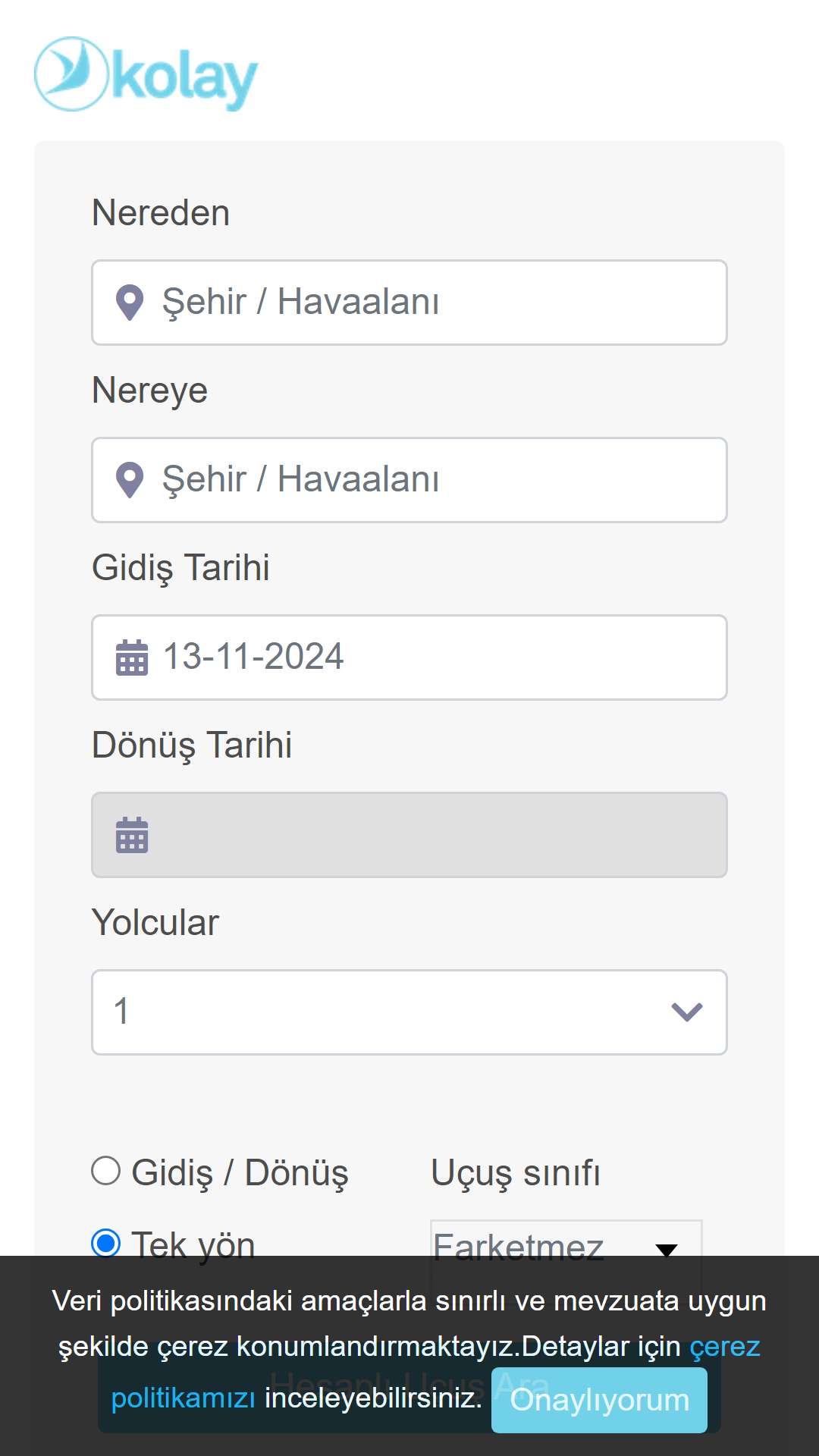This screenshot has height=1456, width=819.
Task: Click the disabled Dönüş Tarihi field
Action: [409, 835]
